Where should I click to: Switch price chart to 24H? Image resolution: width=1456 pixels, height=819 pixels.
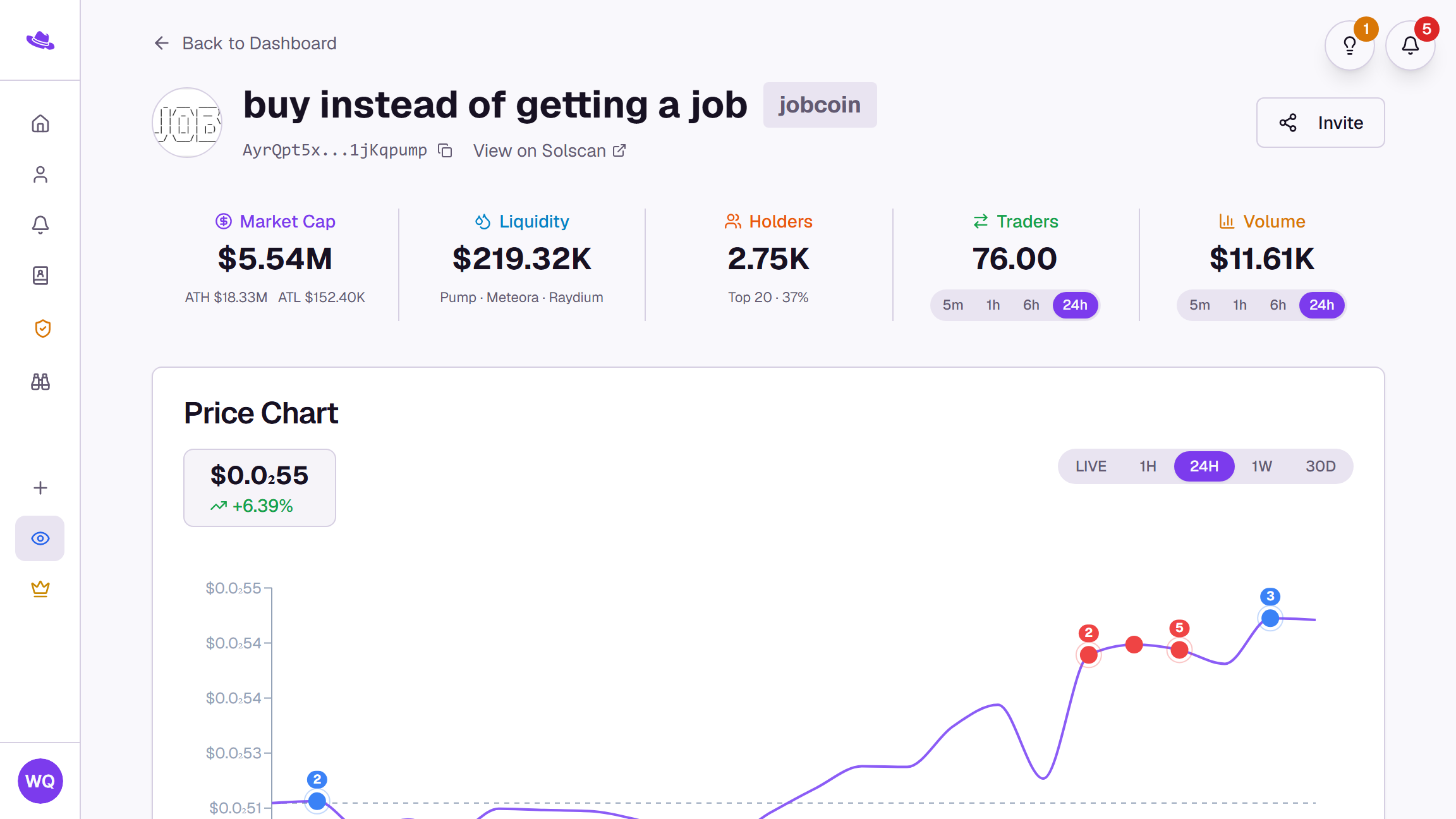(1204, 466)
